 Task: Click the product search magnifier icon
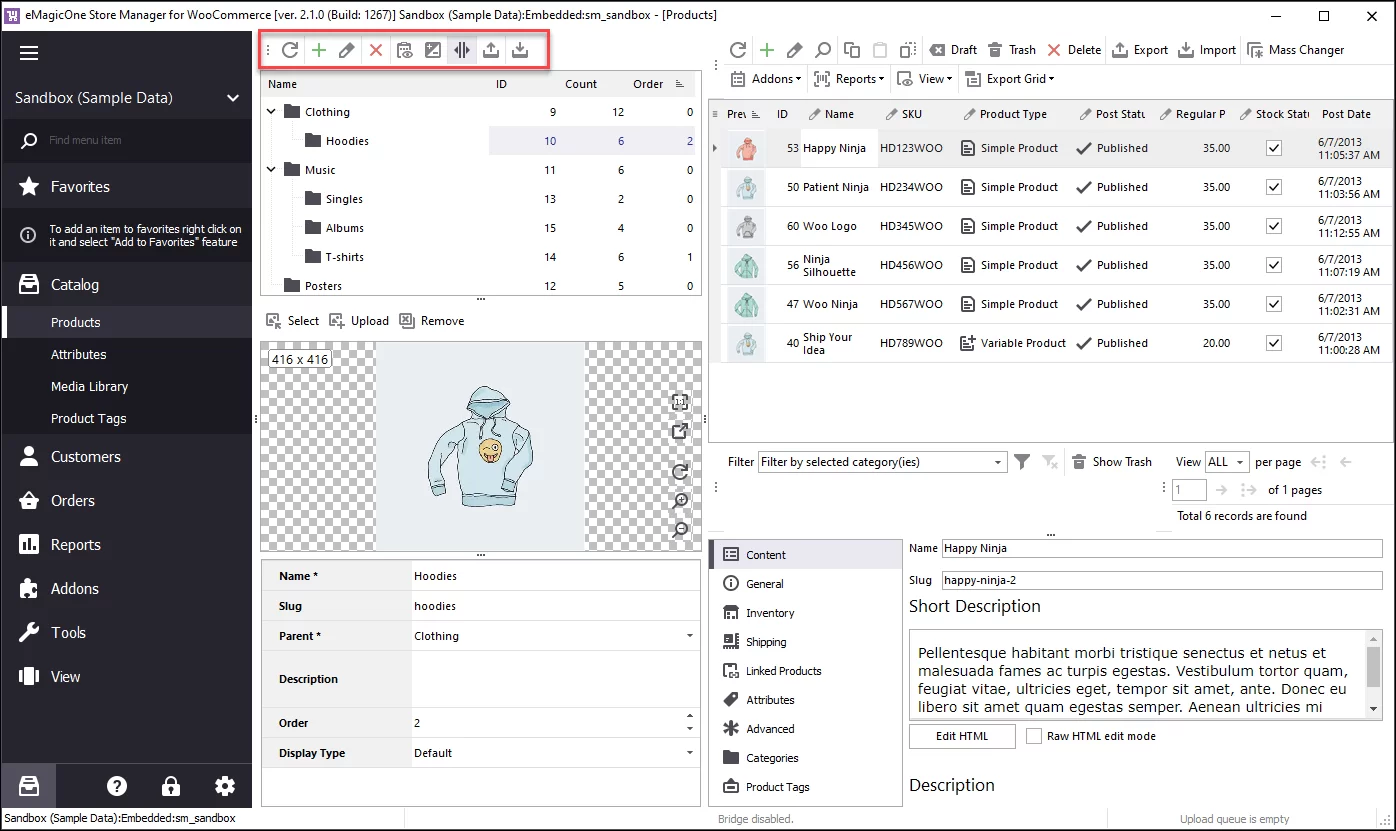point(822,50)
